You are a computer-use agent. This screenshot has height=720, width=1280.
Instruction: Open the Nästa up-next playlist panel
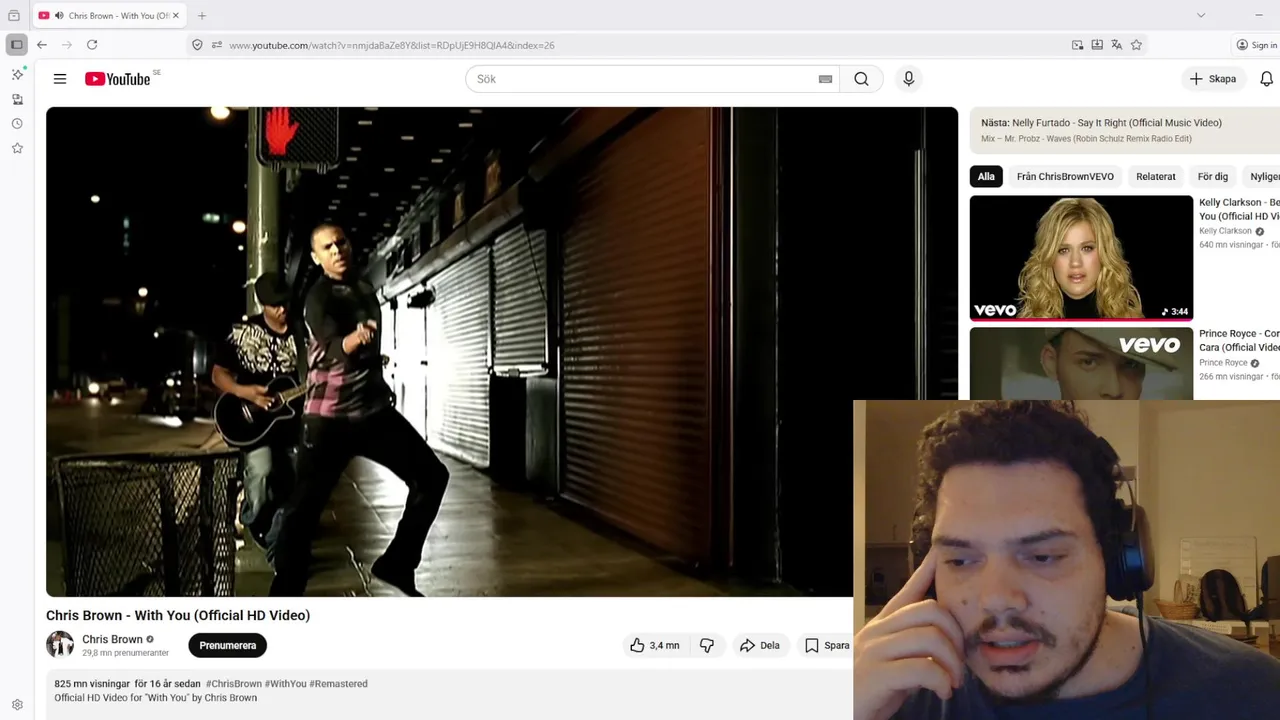1124,130
